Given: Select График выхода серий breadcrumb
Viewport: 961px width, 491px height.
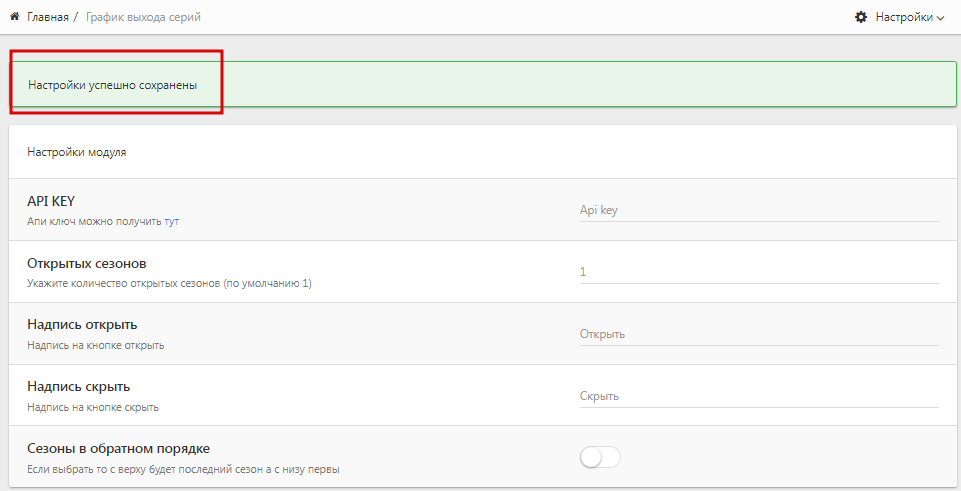Looking at the screenshot, I should 143,17.
